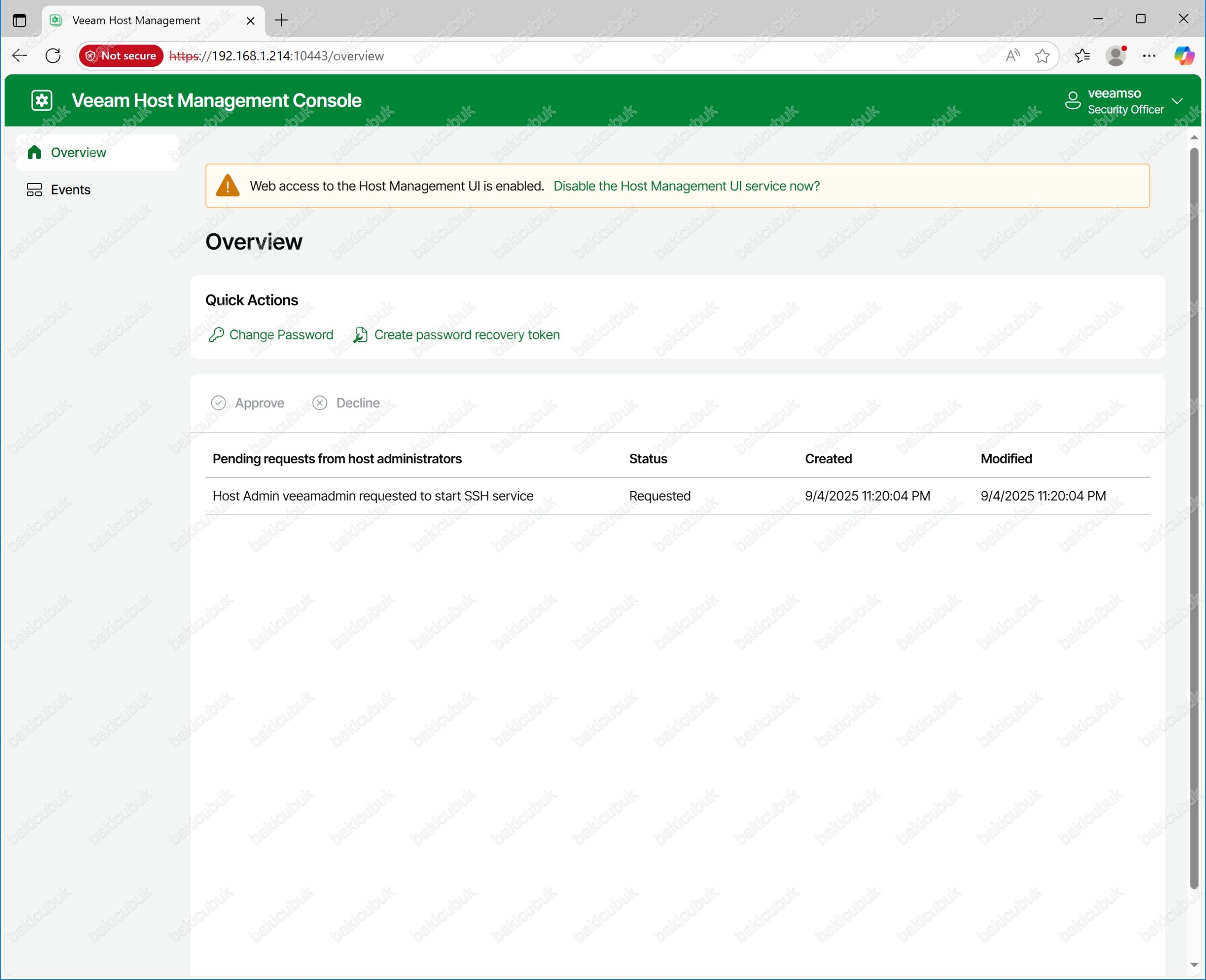Click the warning triangle icon
The height and width of the screenshot is (980, 1206).
(x=228, y=186)
